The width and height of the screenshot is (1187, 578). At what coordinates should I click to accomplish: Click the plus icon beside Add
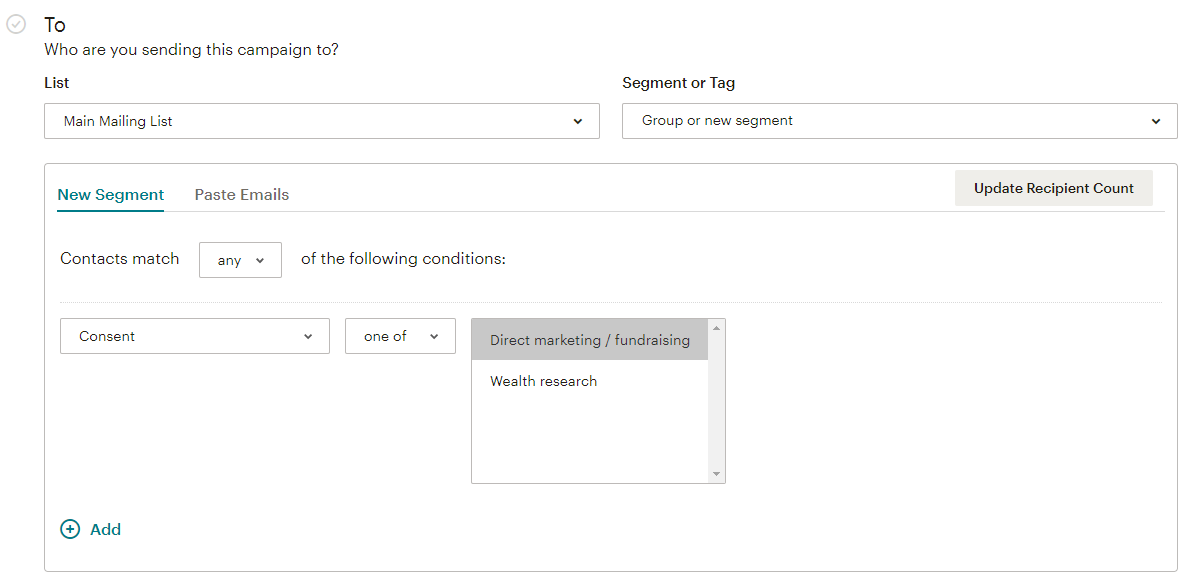coord(70,529)
